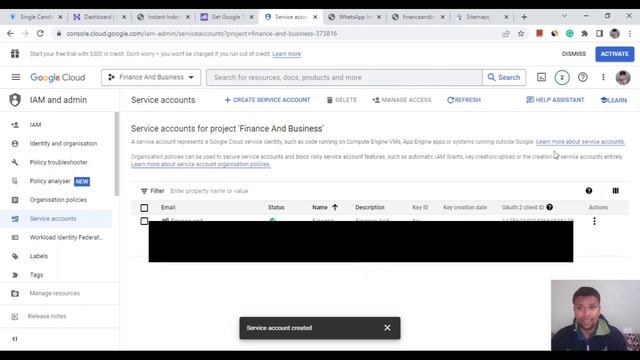Open the three-dot settings menu in Cloud header
This screenshot has width=640, height=360.
[x=603, y=77]
